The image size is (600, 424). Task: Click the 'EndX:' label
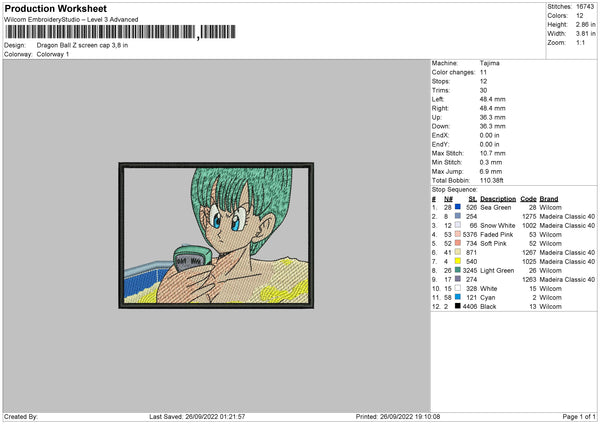(x=440, y=135)
